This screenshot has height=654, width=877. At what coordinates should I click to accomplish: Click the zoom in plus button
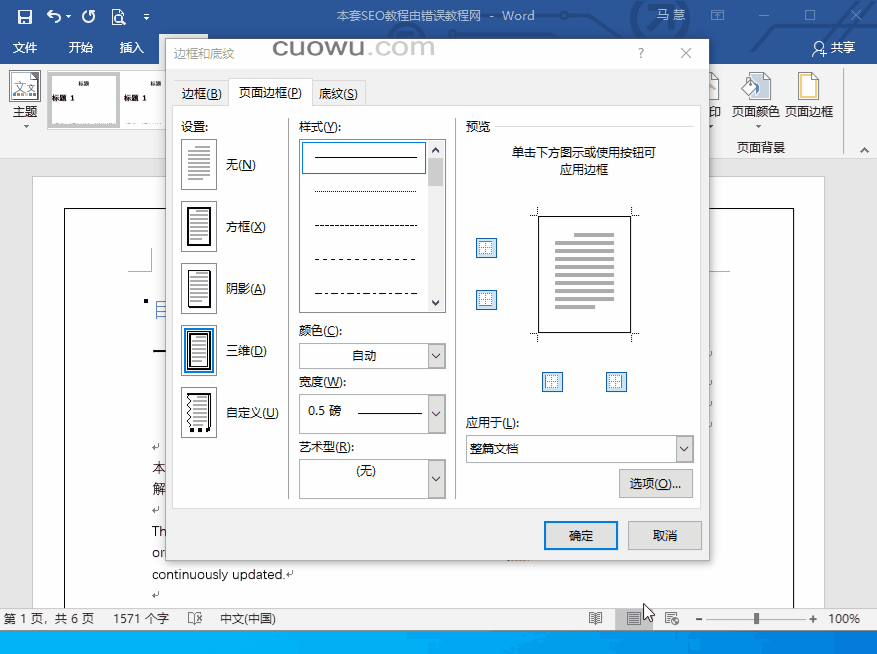(x=813, y=619)
